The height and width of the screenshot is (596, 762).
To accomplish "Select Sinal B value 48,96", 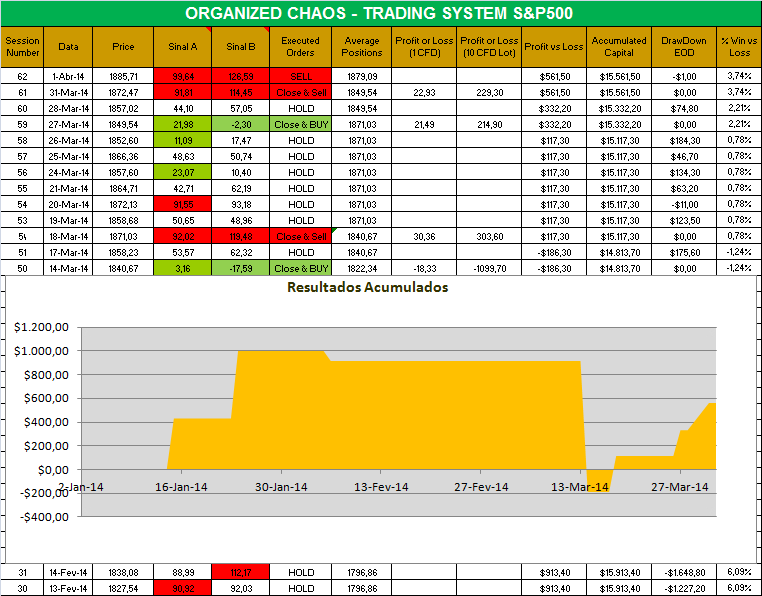I will click(x=241, y=221).
